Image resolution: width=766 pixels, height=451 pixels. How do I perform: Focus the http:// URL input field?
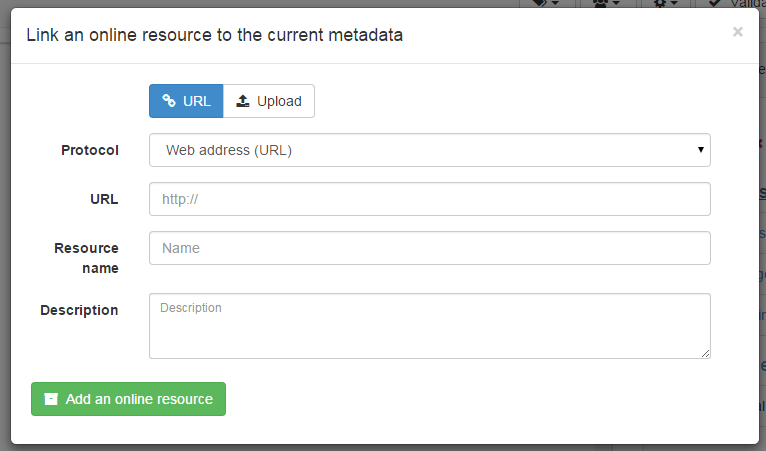(x=429, y=199)
